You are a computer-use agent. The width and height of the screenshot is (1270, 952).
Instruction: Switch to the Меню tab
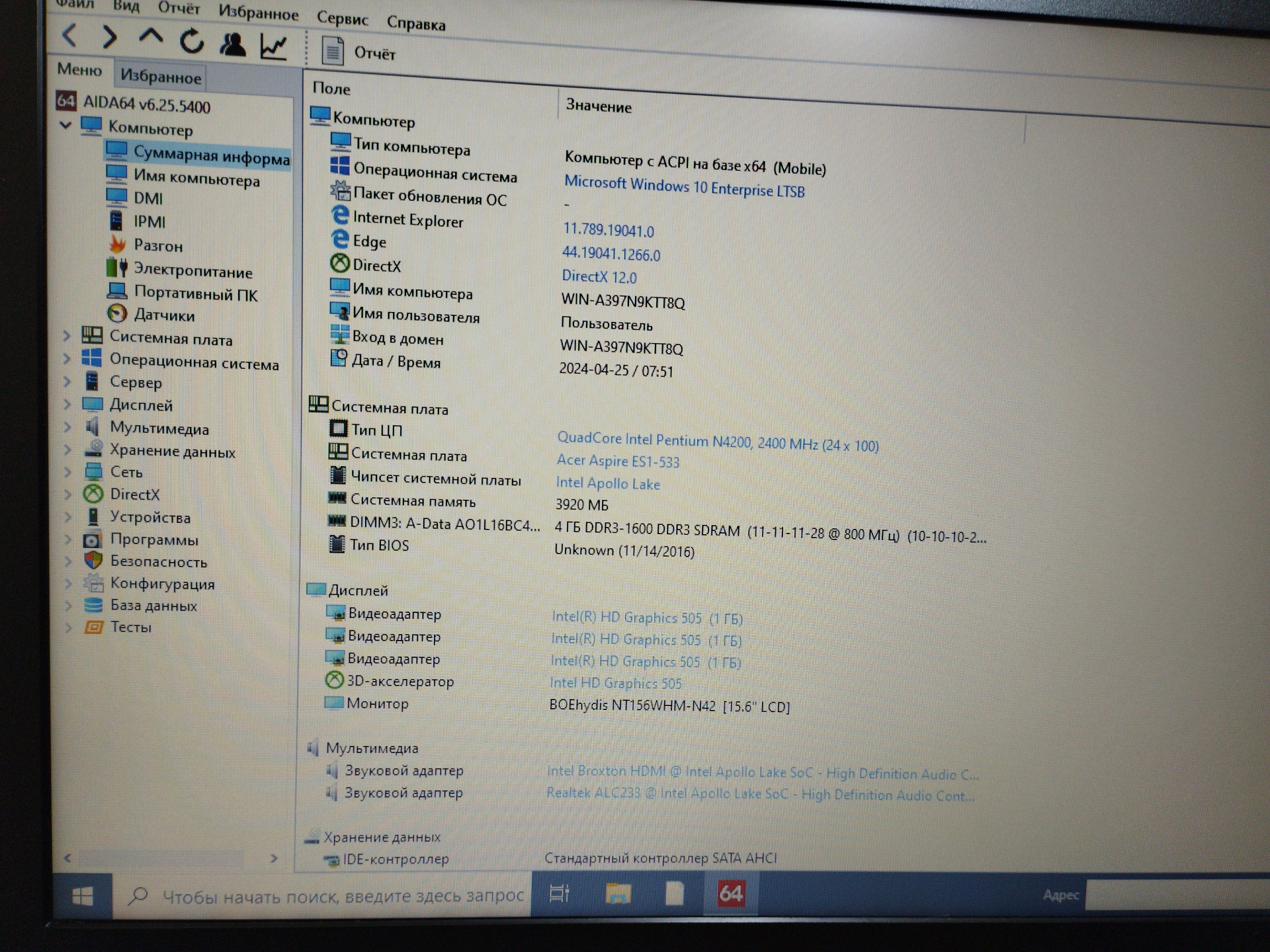pos(79,69)
